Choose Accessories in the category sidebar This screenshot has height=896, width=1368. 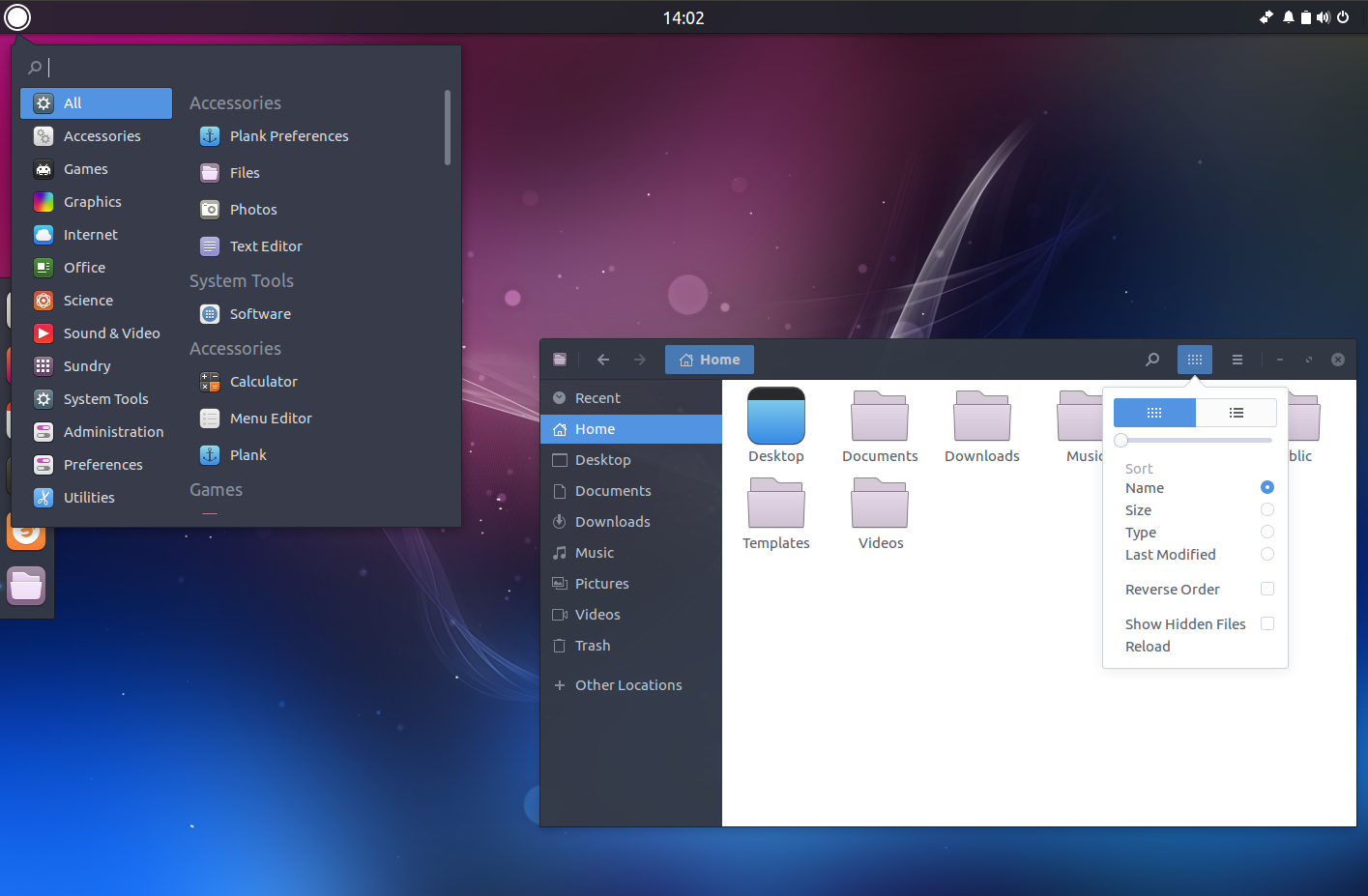pyautogui.click(x=97, y=136)
